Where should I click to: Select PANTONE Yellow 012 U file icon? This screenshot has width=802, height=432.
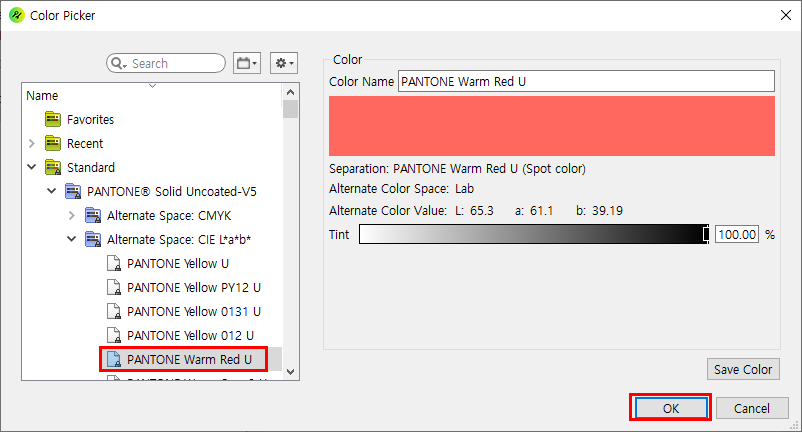point(114,335)
